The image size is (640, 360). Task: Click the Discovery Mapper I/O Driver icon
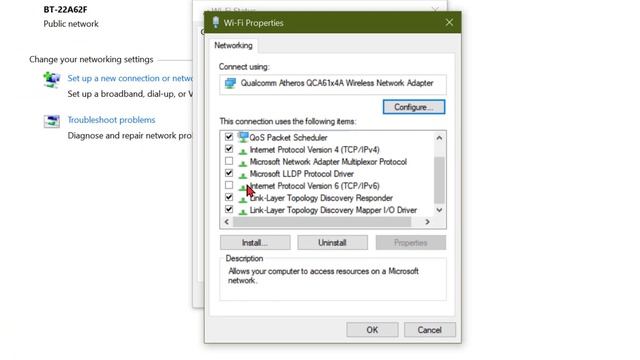tap(243, 211)
